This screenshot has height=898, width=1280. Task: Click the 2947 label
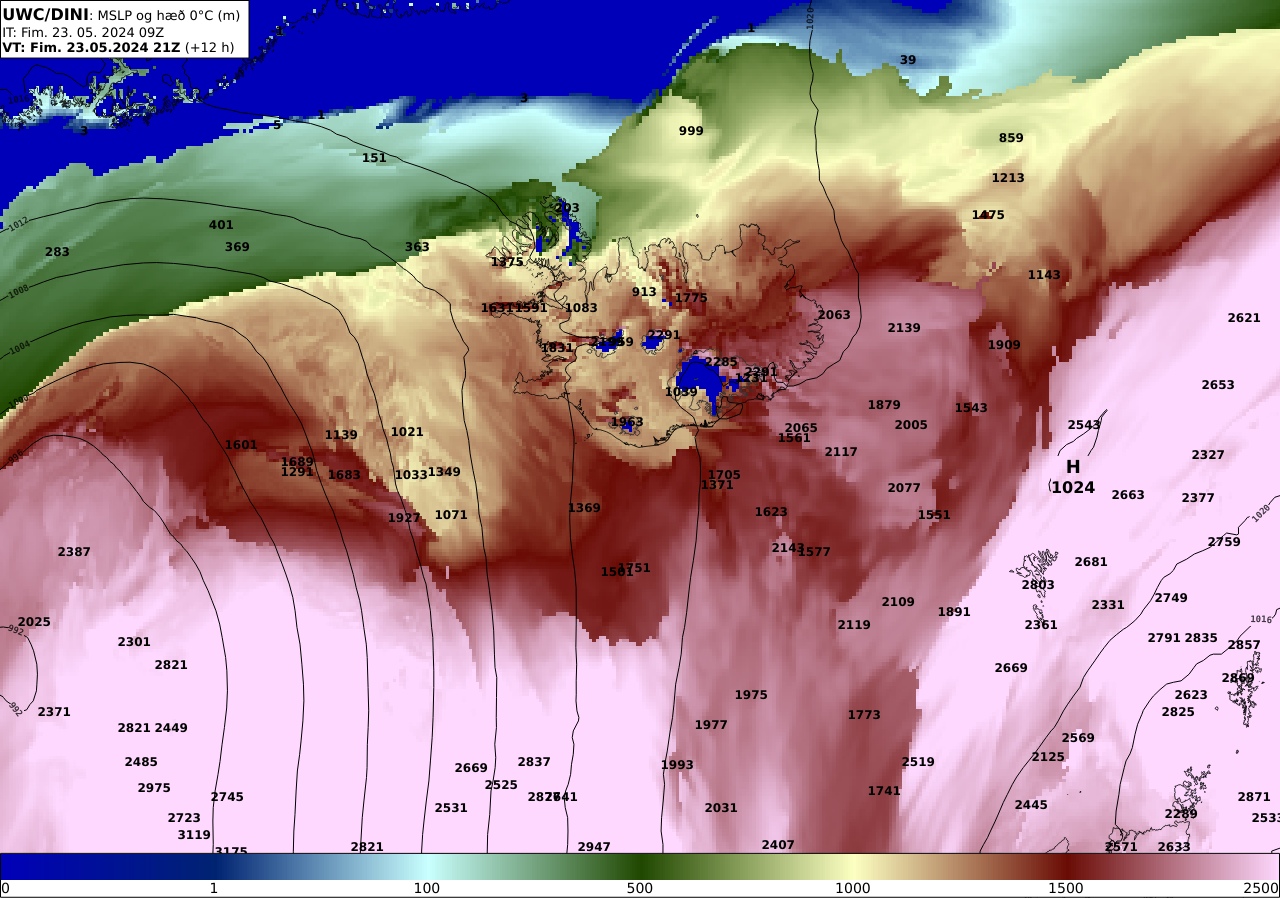(x=594, y=847)
